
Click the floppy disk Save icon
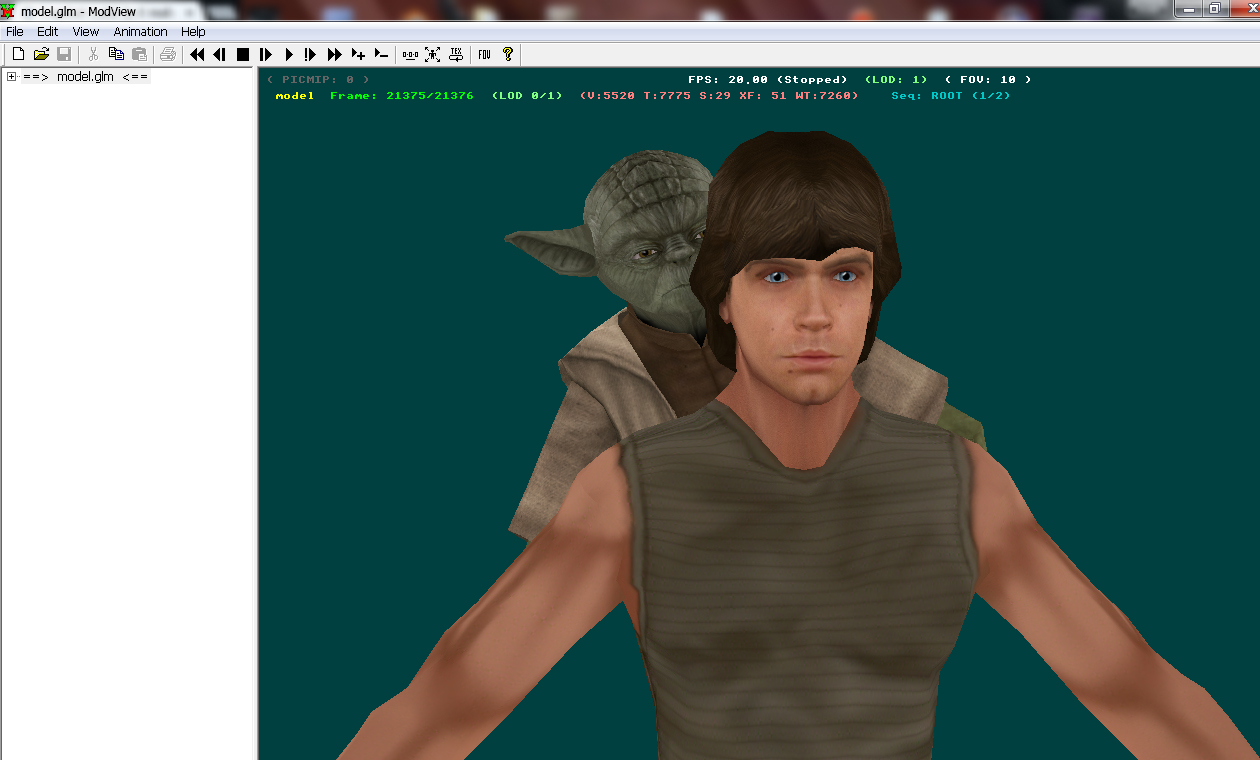coord(64,54)
